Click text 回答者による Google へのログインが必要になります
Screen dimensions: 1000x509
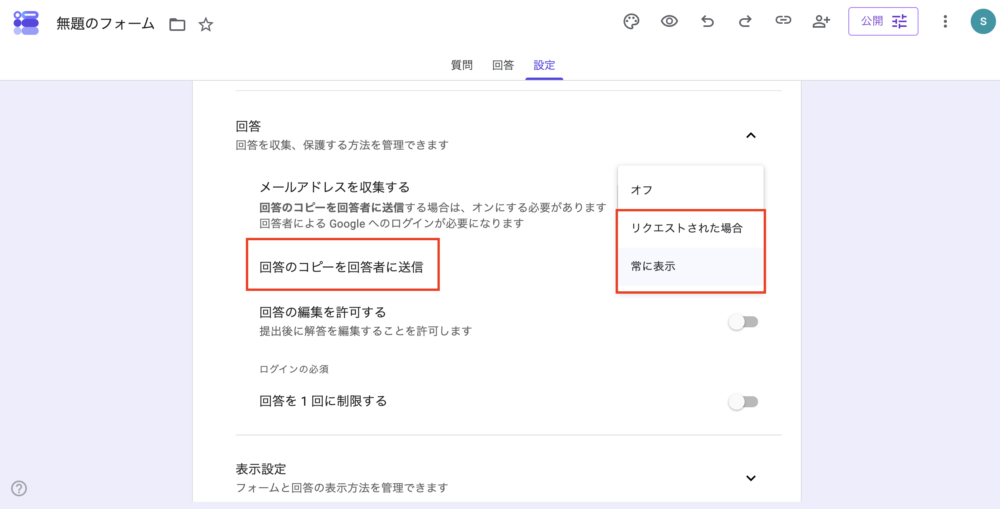tap(392, 223)
